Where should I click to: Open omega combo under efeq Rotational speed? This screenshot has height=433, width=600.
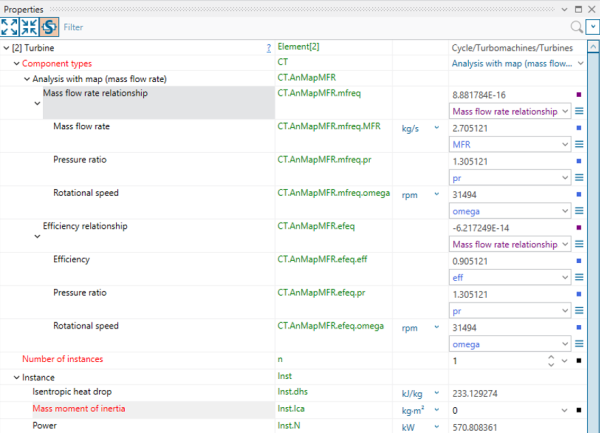point(510,344)
